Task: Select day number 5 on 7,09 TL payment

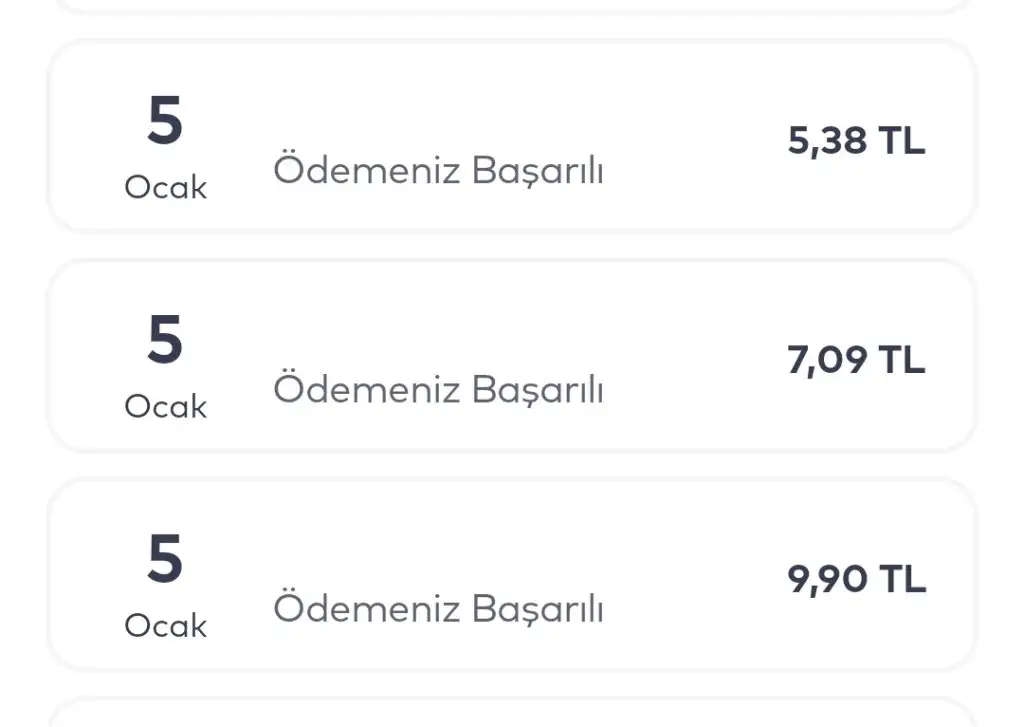Action: tap(165, 340)
